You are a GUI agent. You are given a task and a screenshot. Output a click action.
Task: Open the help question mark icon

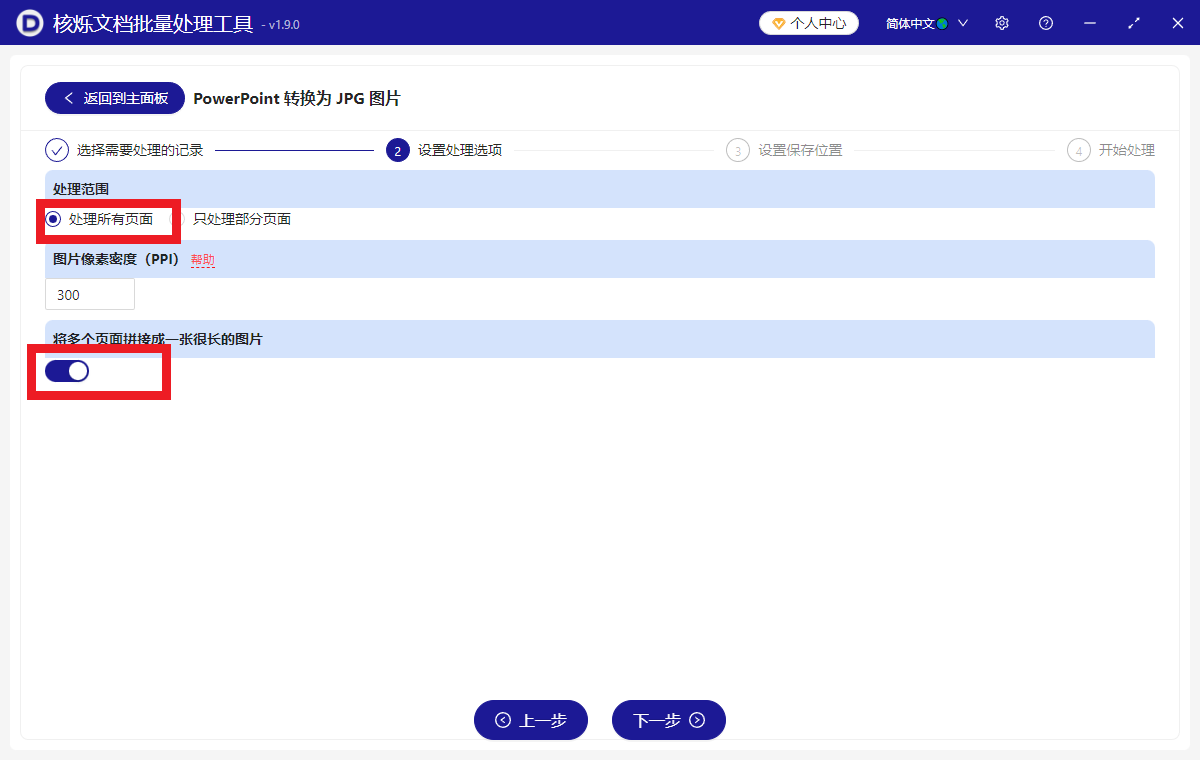1045,22
